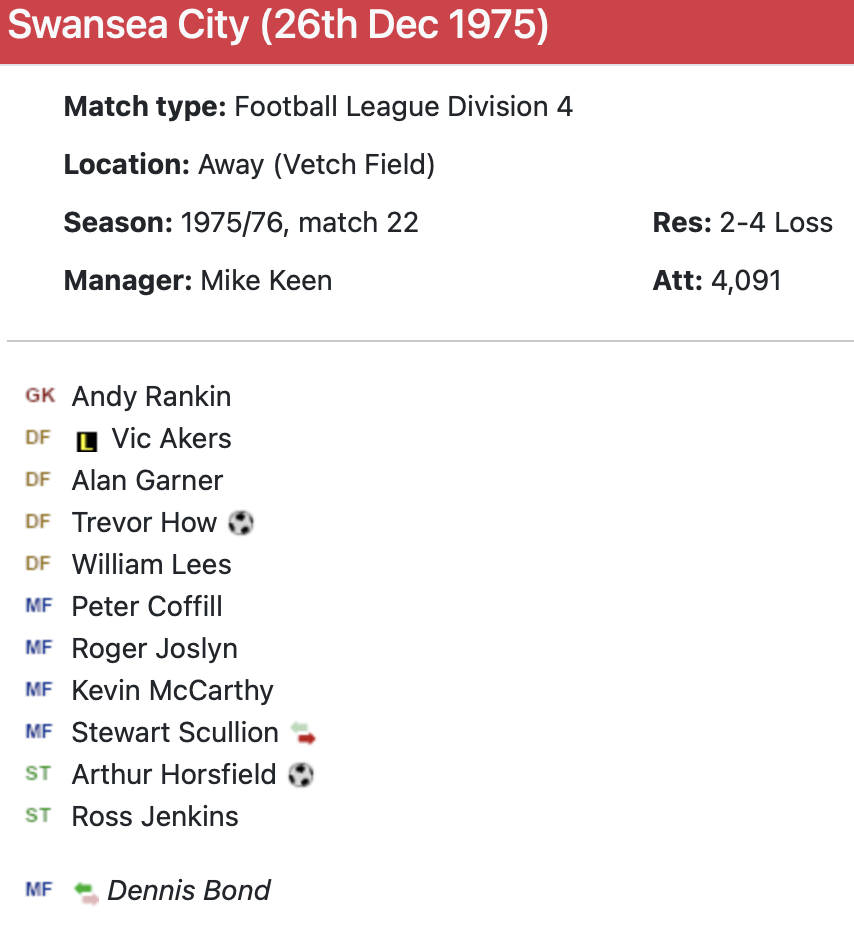This screenshot has width=854, height=926.
Task: Open manager Mike Keen's page
Action: (266, 281)
